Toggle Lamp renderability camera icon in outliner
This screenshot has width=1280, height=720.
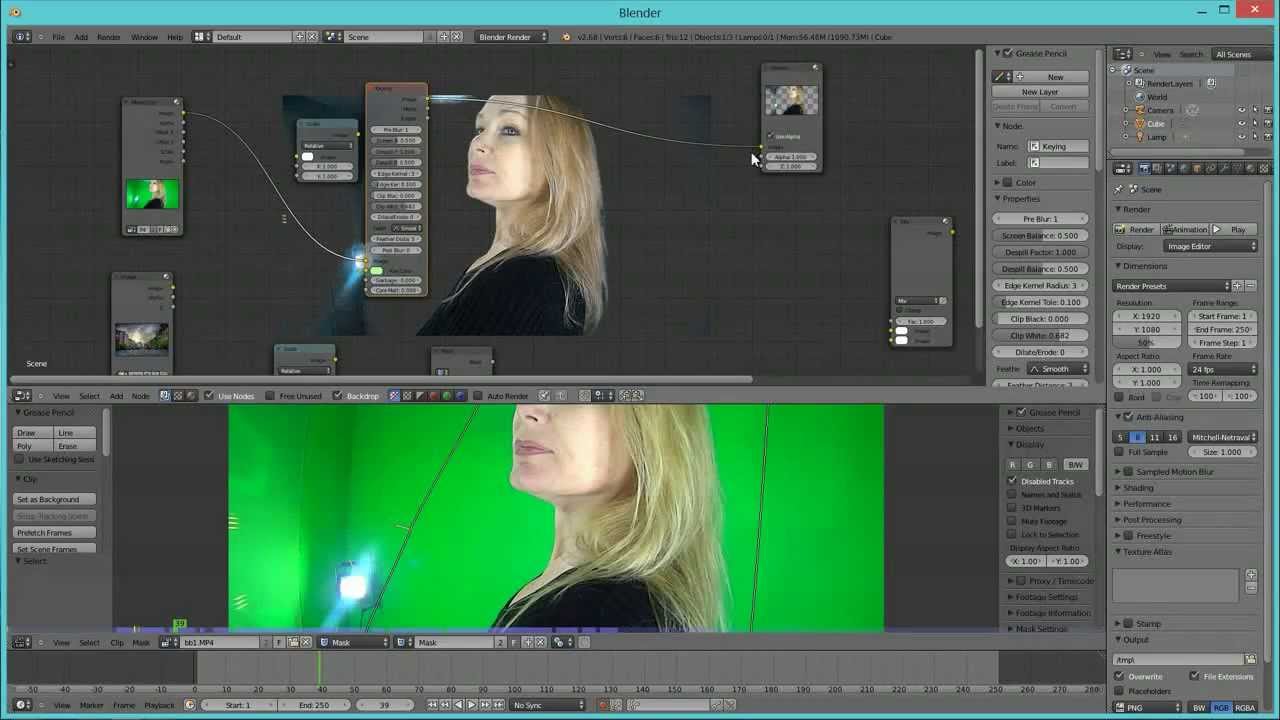1268,137
